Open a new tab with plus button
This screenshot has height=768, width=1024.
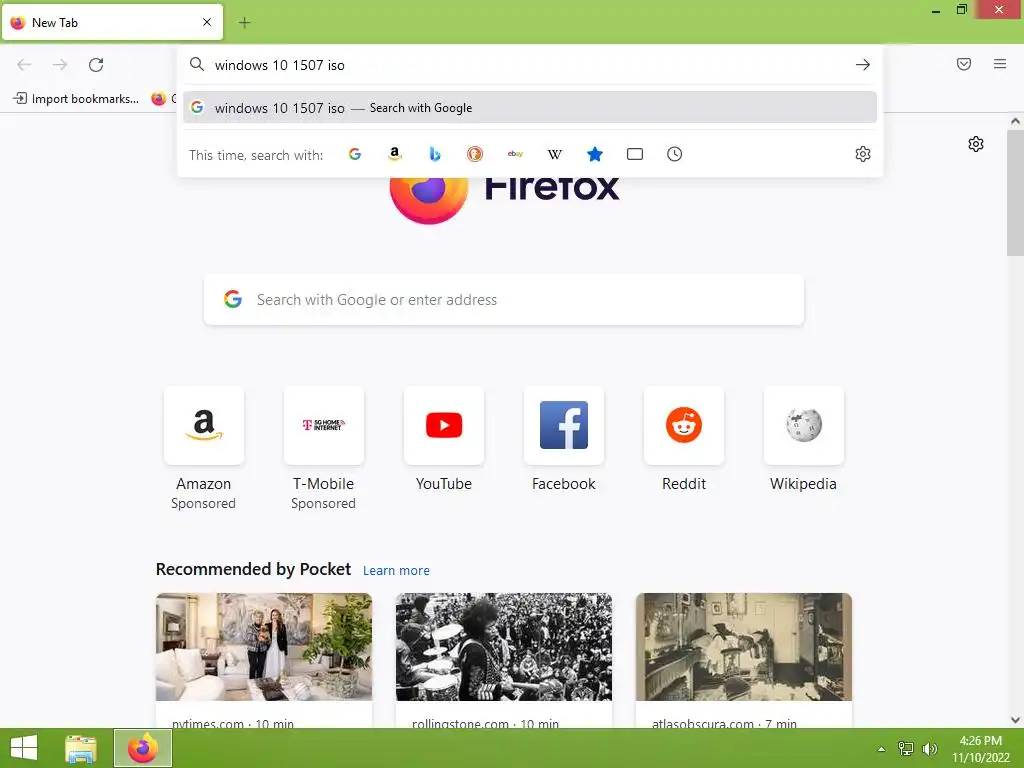click(244, 23)
